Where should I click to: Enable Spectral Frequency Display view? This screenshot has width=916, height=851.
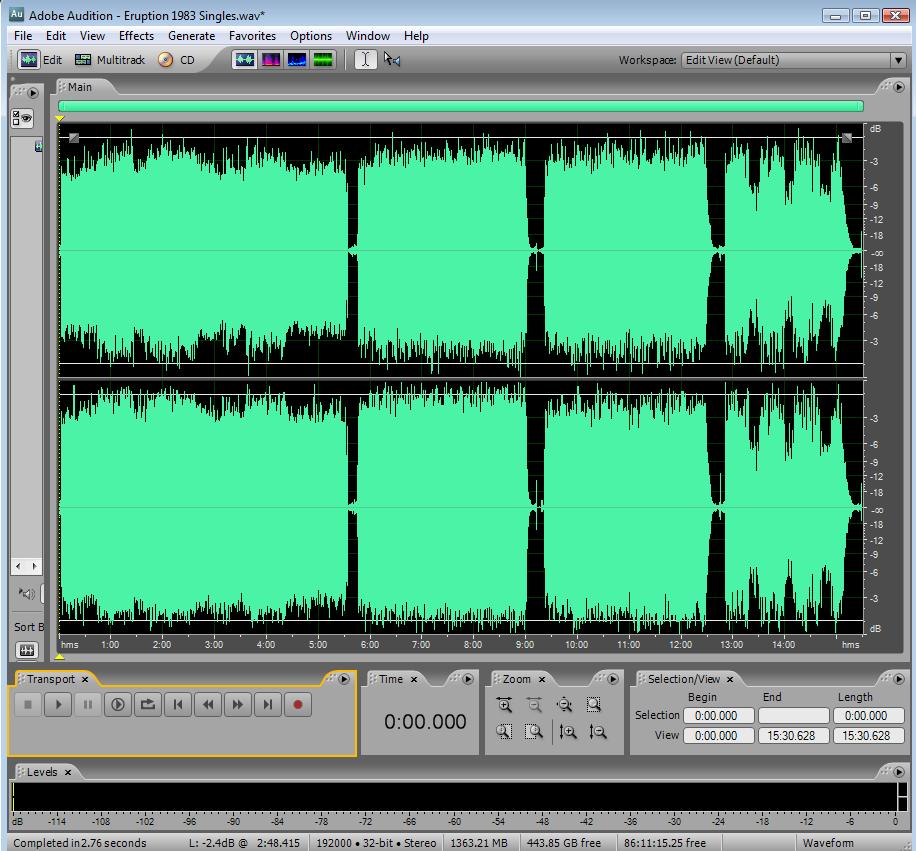[271, 60]
